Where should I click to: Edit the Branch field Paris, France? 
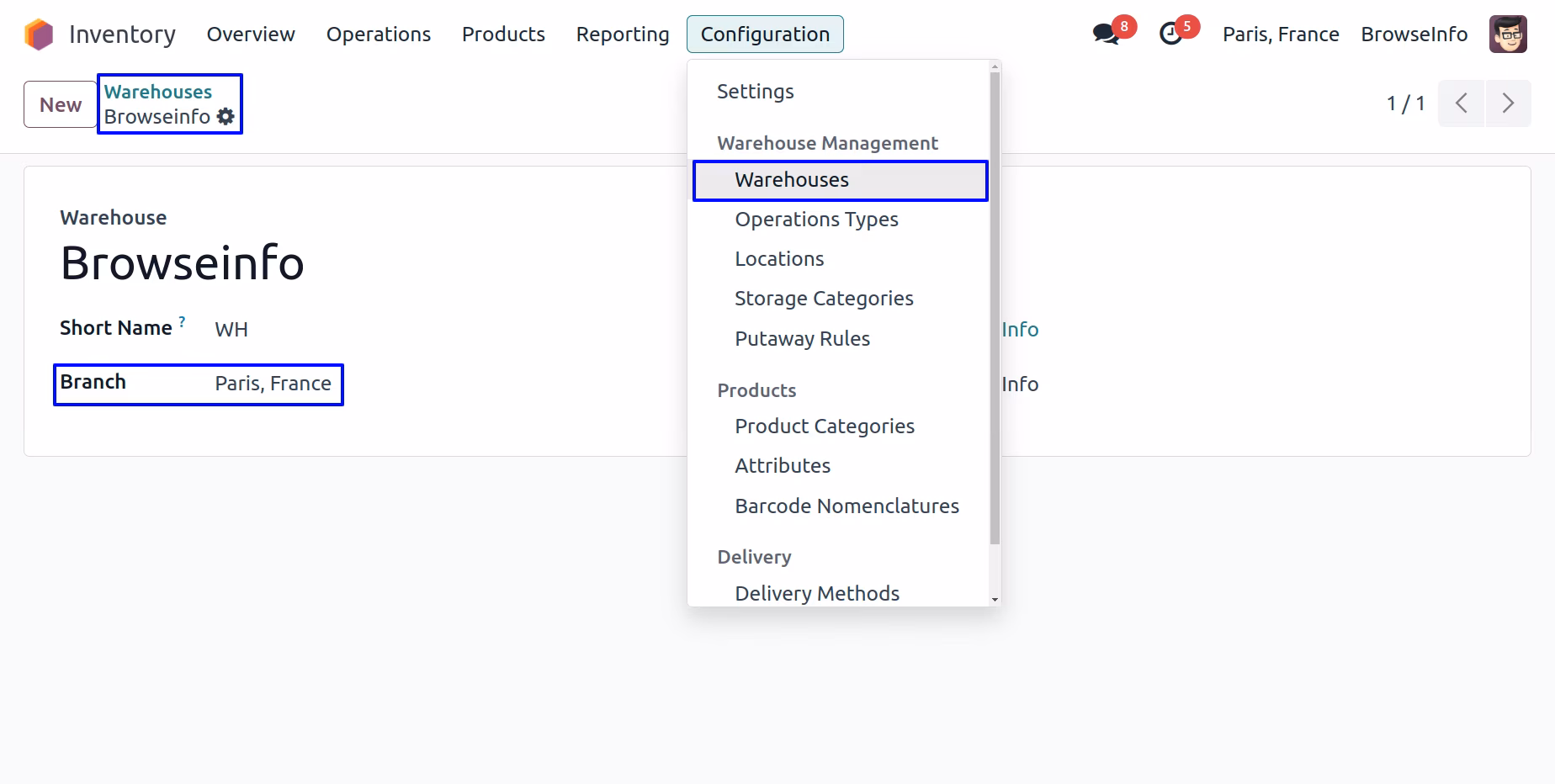pos(273,384)
